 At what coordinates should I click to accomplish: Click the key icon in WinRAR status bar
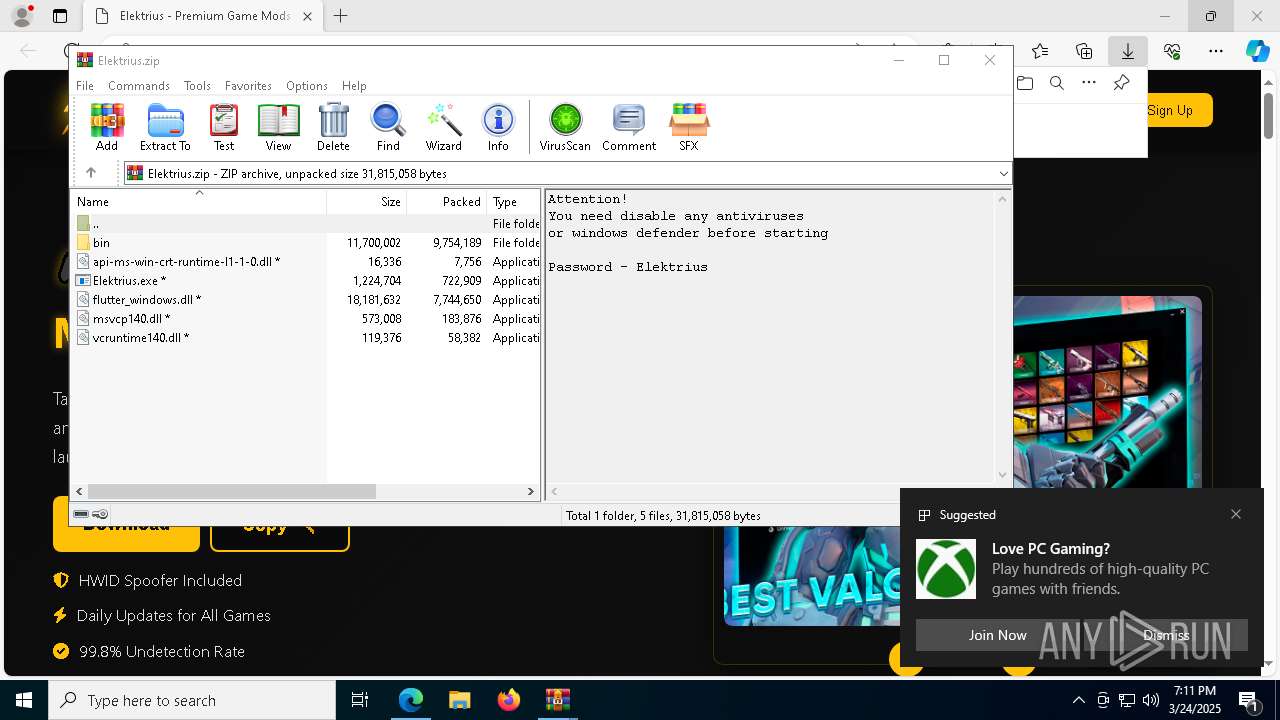tap(100, 514)
